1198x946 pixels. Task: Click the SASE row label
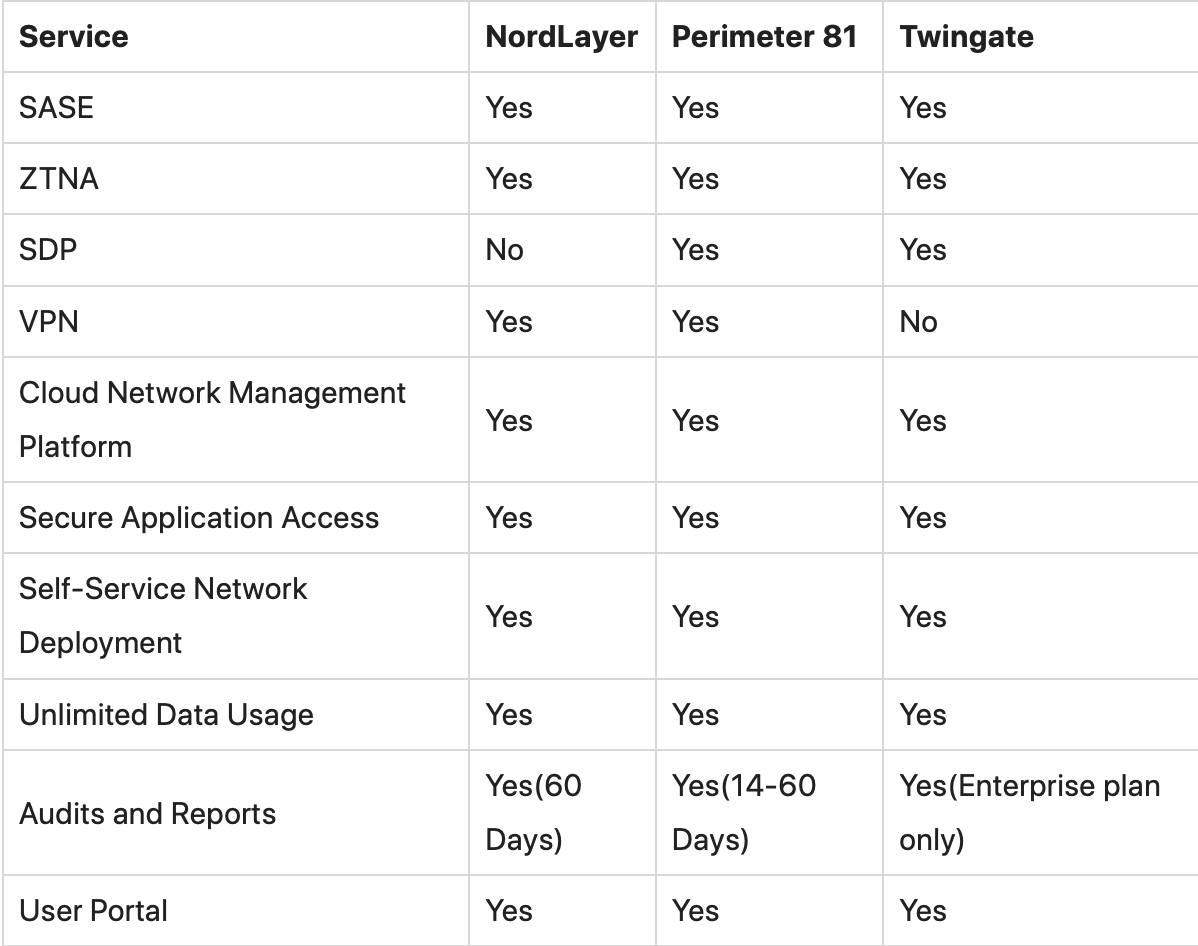click(56, 108)
